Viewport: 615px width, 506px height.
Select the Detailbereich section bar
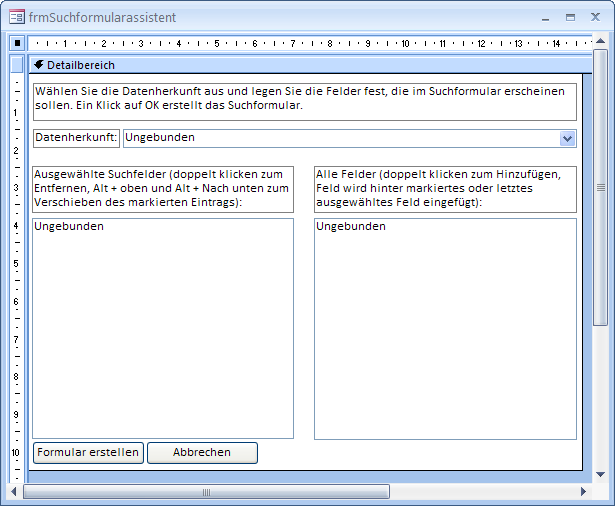pyautogui.click(x=300, y=65)
